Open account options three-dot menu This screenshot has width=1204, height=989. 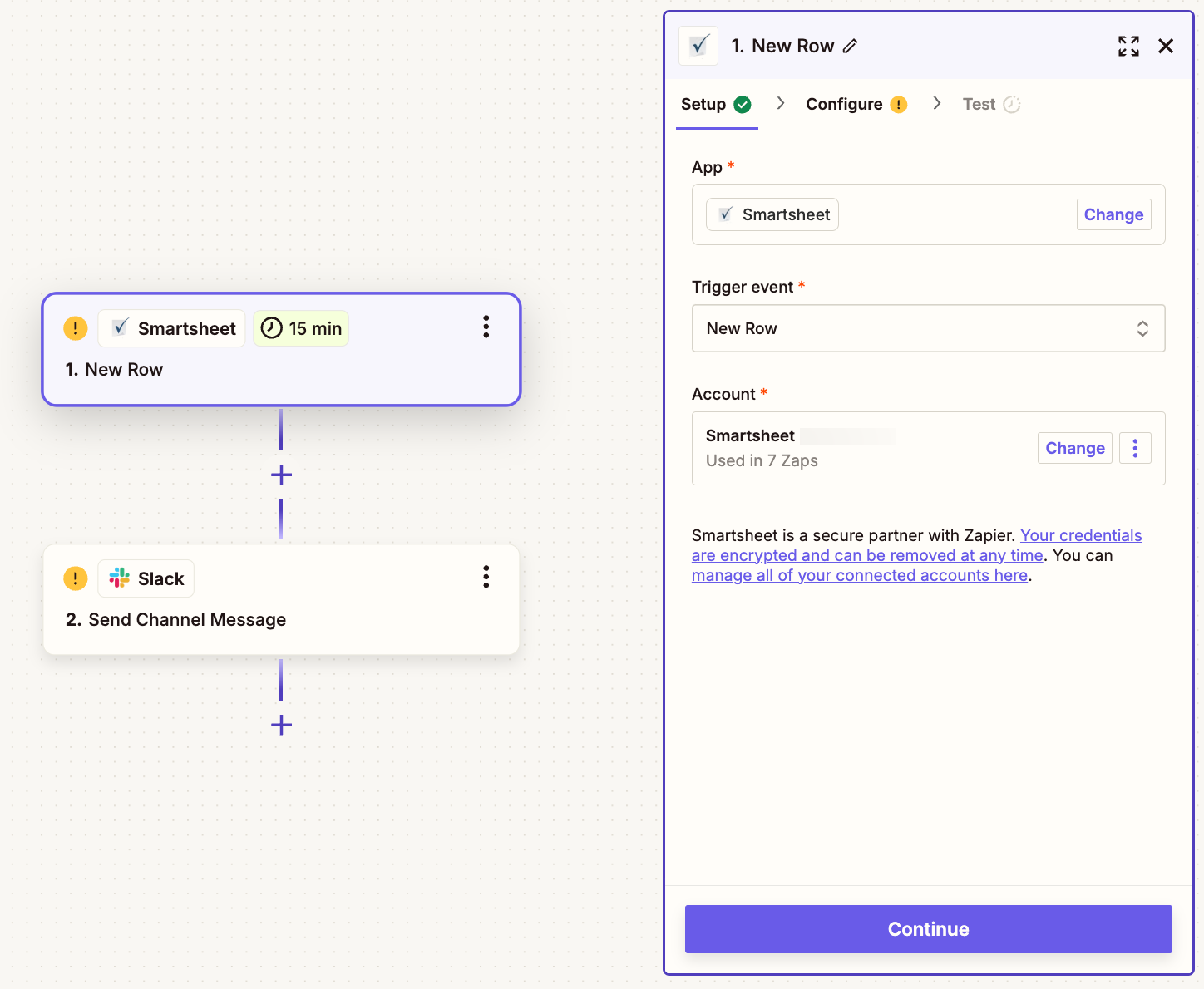[1135, 448]
